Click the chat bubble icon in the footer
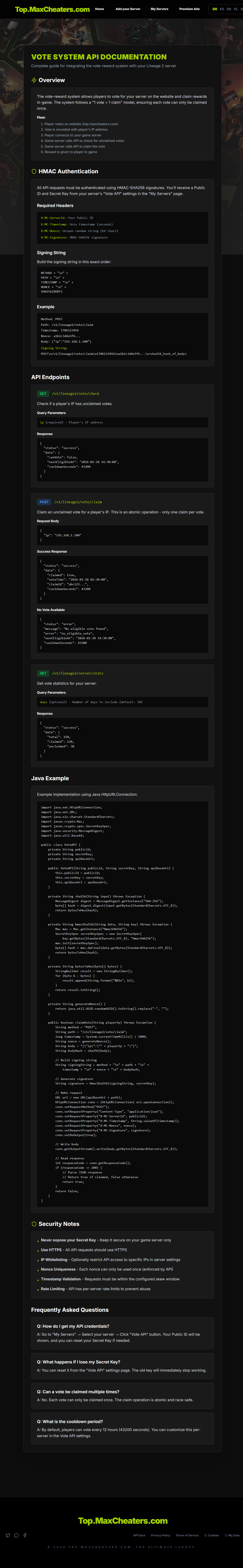Screen dimensions: 243x1568 [17, 1535]
